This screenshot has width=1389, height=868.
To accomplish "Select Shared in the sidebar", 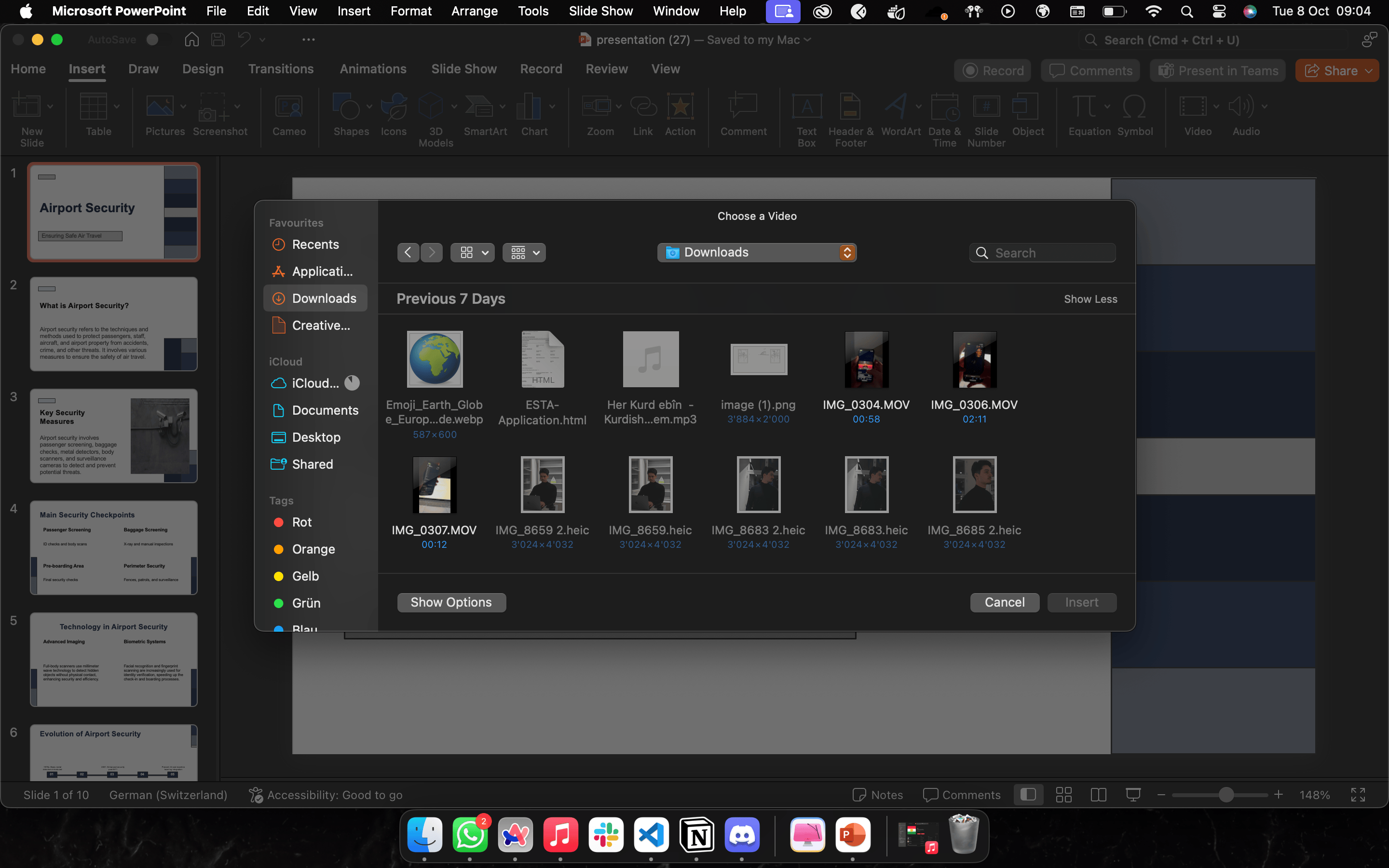I will 314,464.
